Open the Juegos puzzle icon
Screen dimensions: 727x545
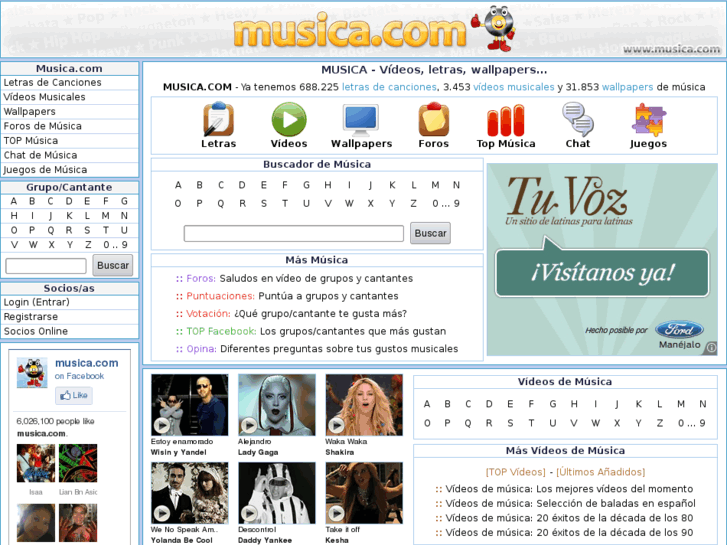648,120
